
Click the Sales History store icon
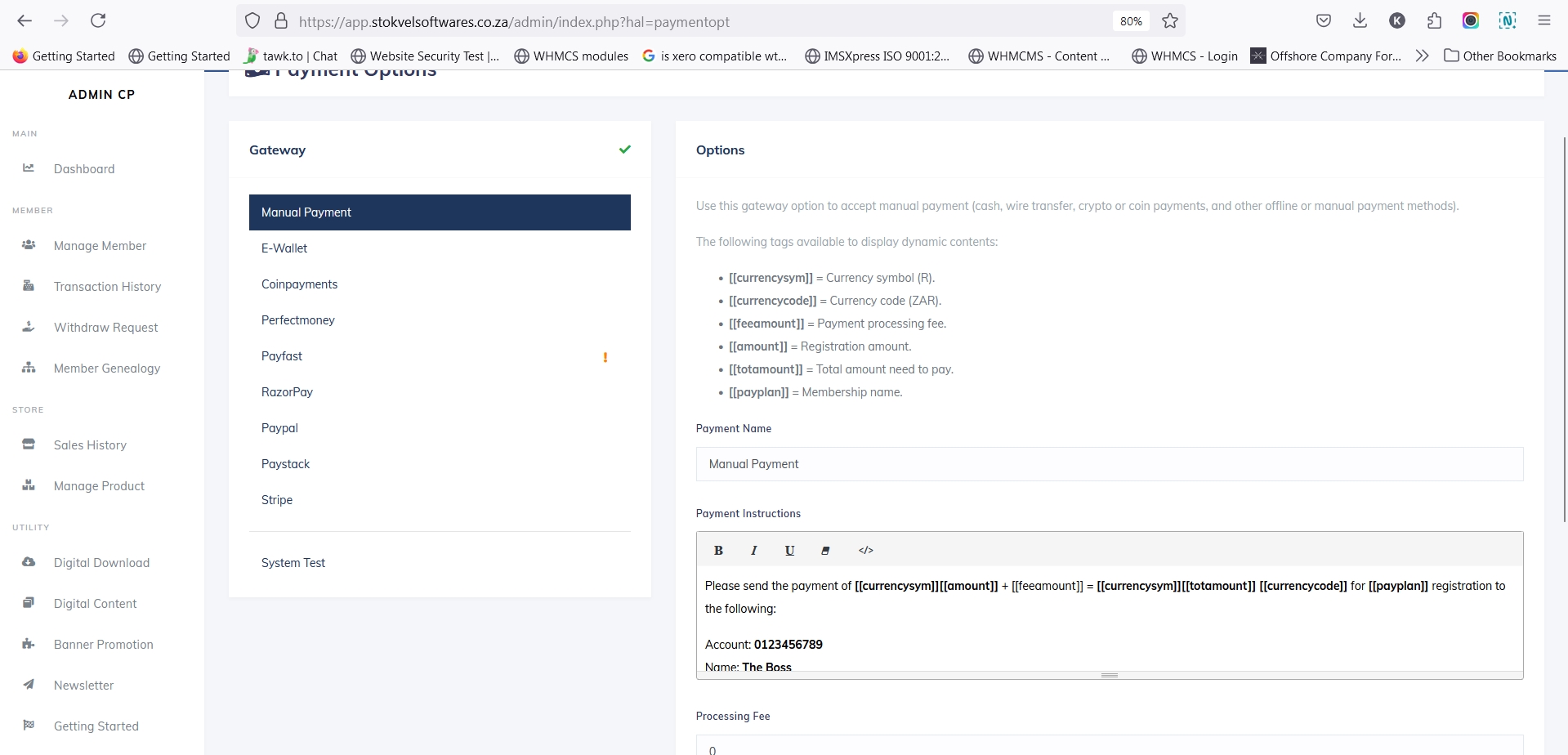[29, 444]
